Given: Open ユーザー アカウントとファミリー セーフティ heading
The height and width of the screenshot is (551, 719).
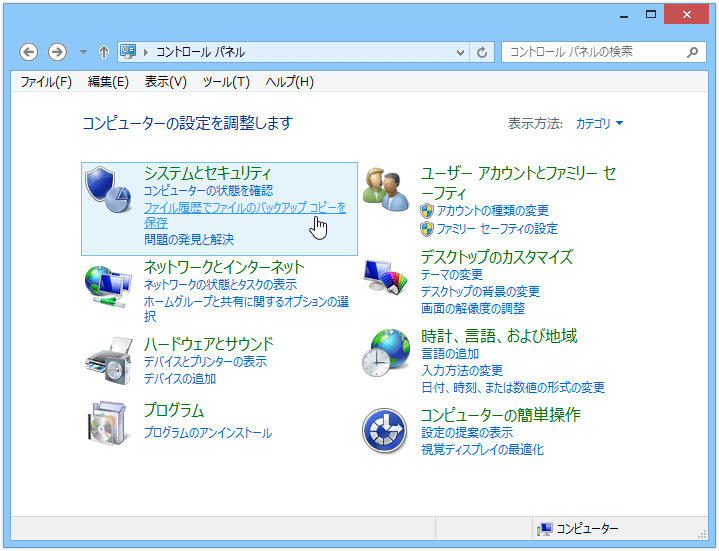Looking at the screenshot, I should [519, 183].
